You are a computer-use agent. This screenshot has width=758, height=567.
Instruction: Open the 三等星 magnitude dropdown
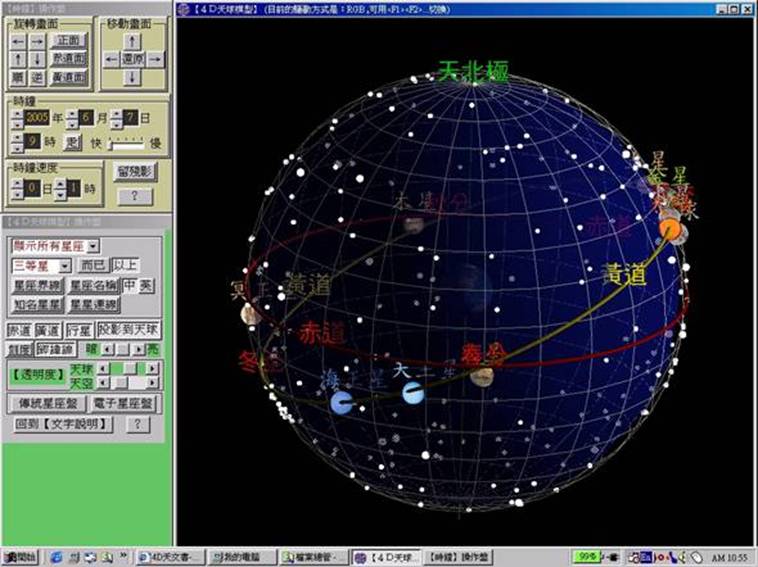pos(64,266)
